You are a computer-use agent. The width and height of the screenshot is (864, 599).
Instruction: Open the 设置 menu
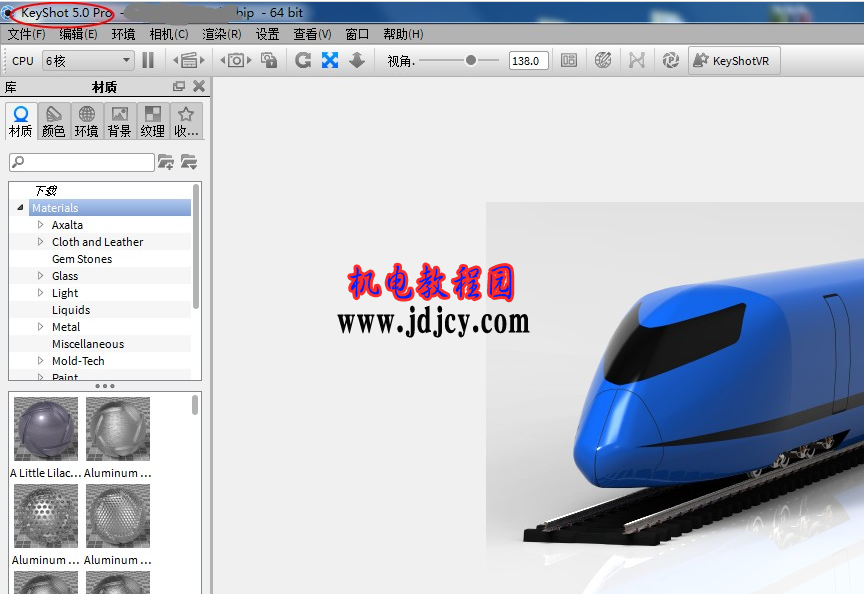[x=267, y=34]
